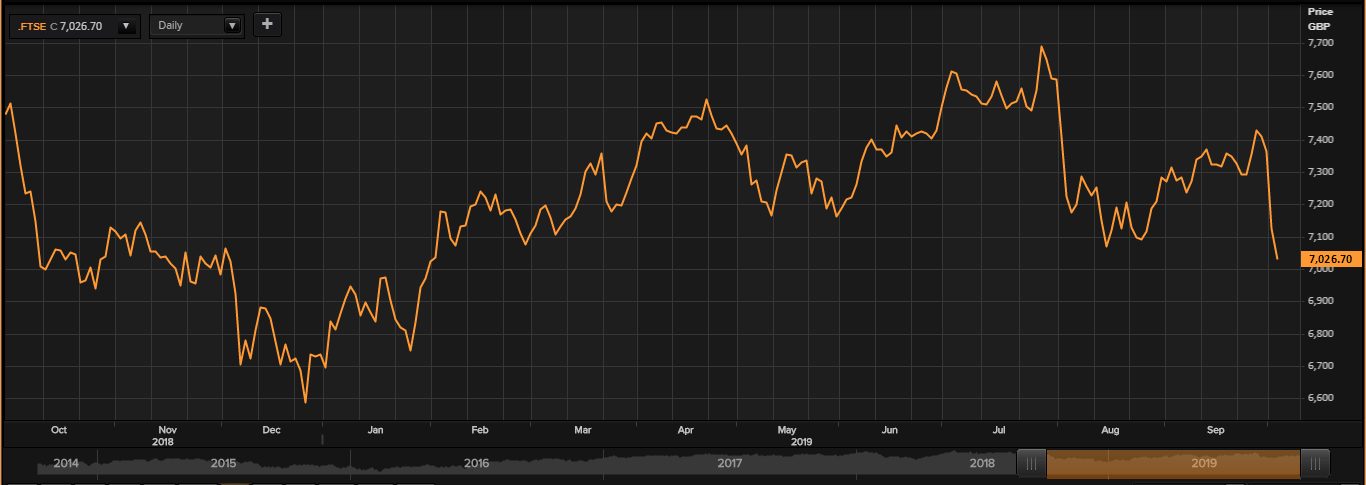Screen dimensions: 1366x485
Task: Click the Aug label on the date axis
Action: pyautogui.click(x=1110, y=430)
